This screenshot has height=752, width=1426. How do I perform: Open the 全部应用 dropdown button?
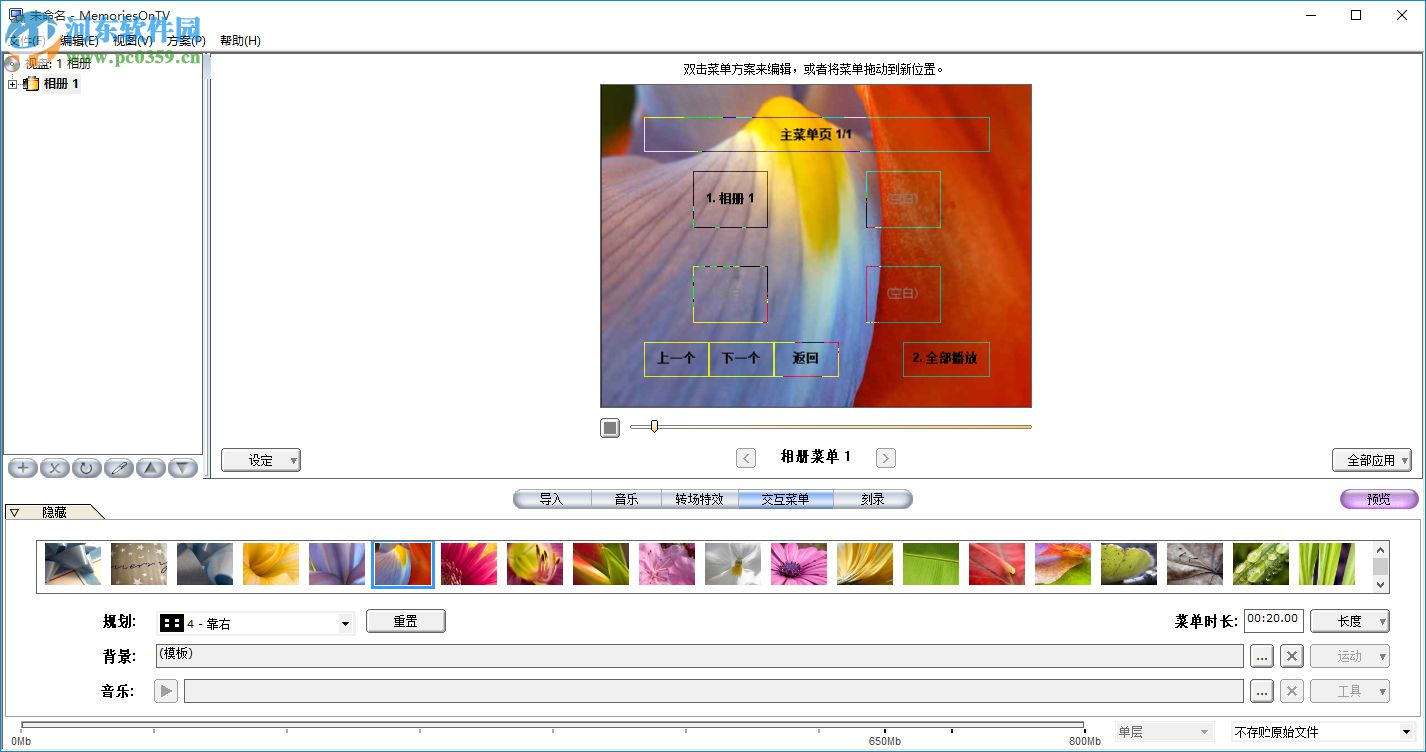tap(1371, 460)
